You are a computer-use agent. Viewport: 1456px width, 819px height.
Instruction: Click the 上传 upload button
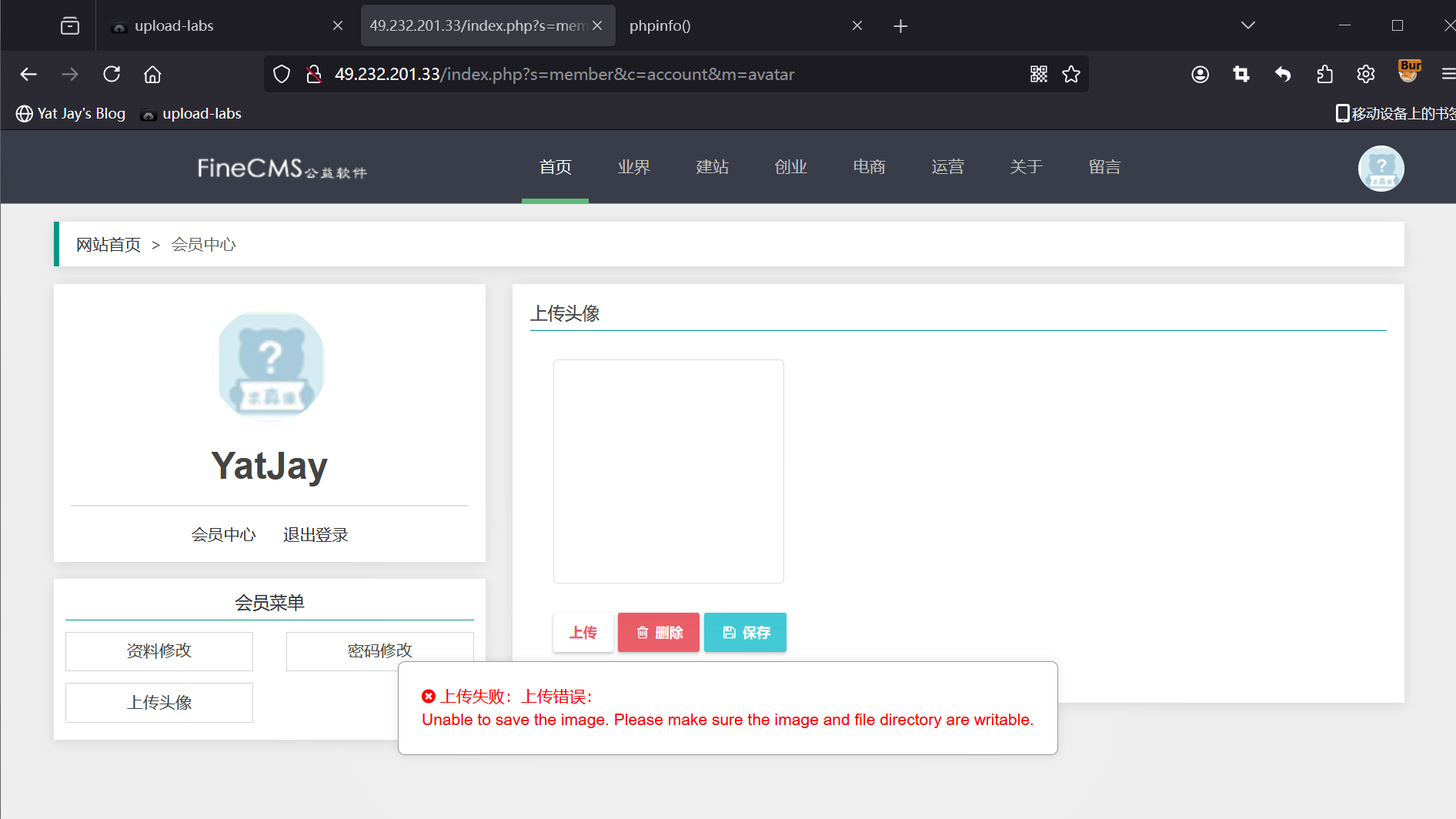[x=583, y=632]
